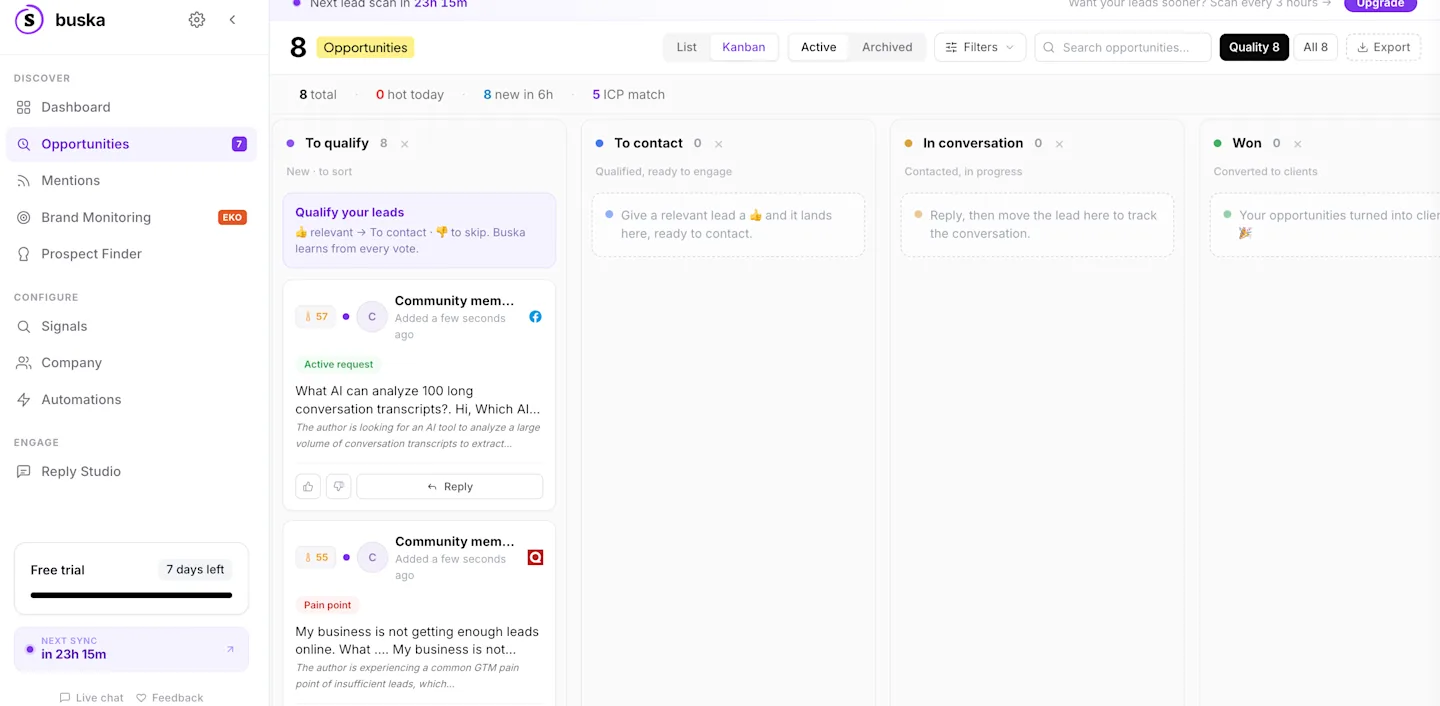Thumbs up the AI transcripts lead

tap(308, 487)
